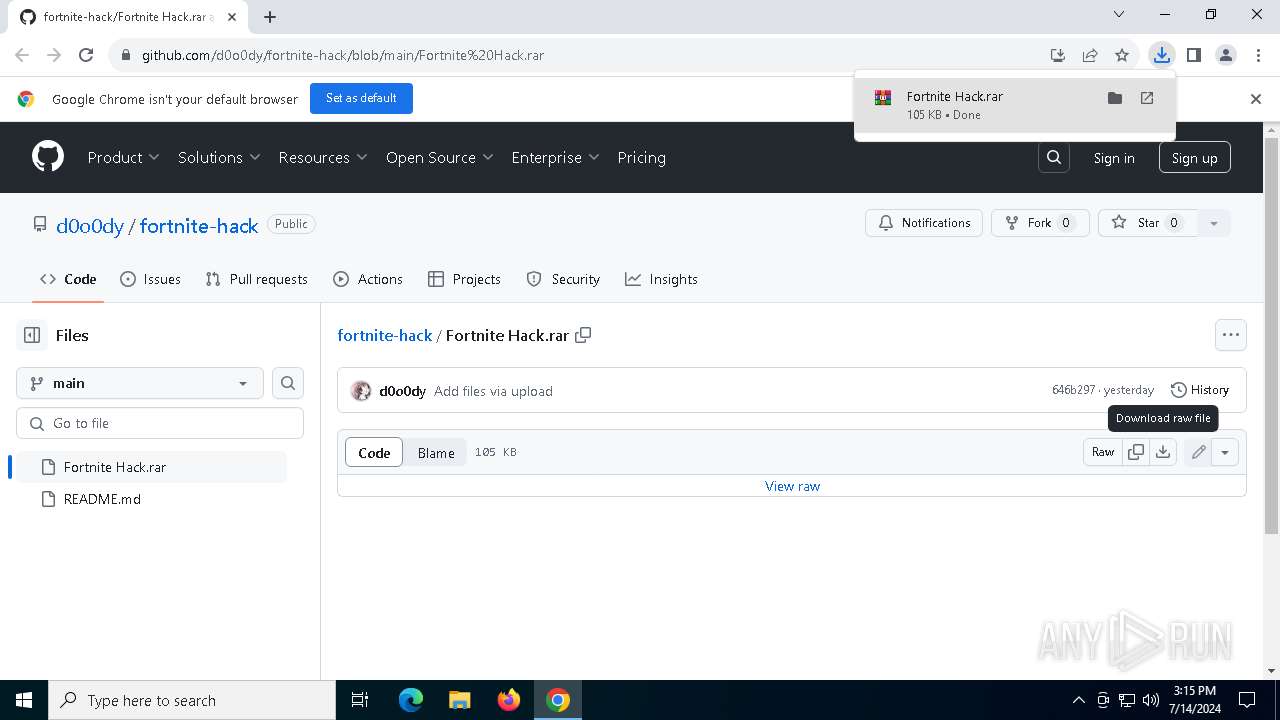Viewport: 1280px width, 720px height.
Task: Switch to the Issues tab
Action: coord(150,279)
